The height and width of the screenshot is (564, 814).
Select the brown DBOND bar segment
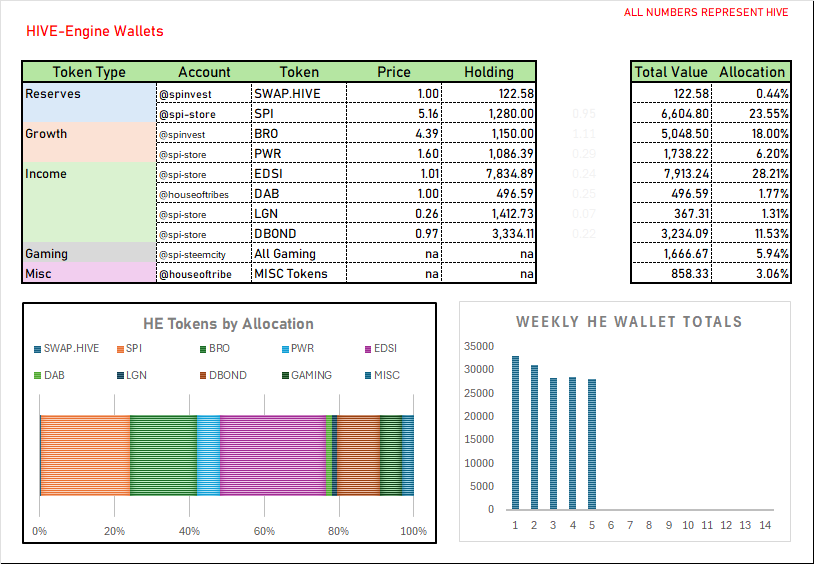(x=359, y=455)
